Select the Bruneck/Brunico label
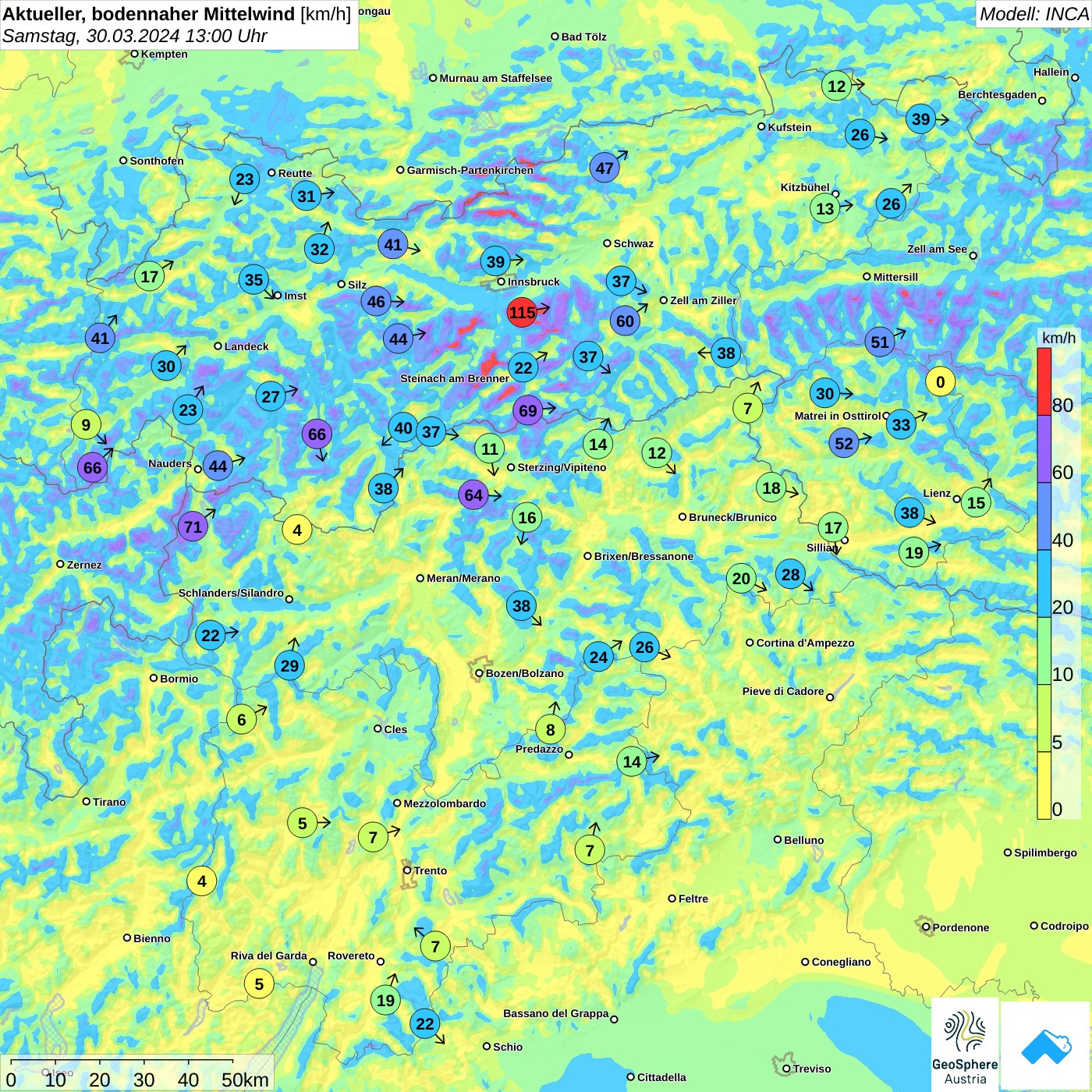This screenshot has width=1092, height=1092. [x=732, y=517]
